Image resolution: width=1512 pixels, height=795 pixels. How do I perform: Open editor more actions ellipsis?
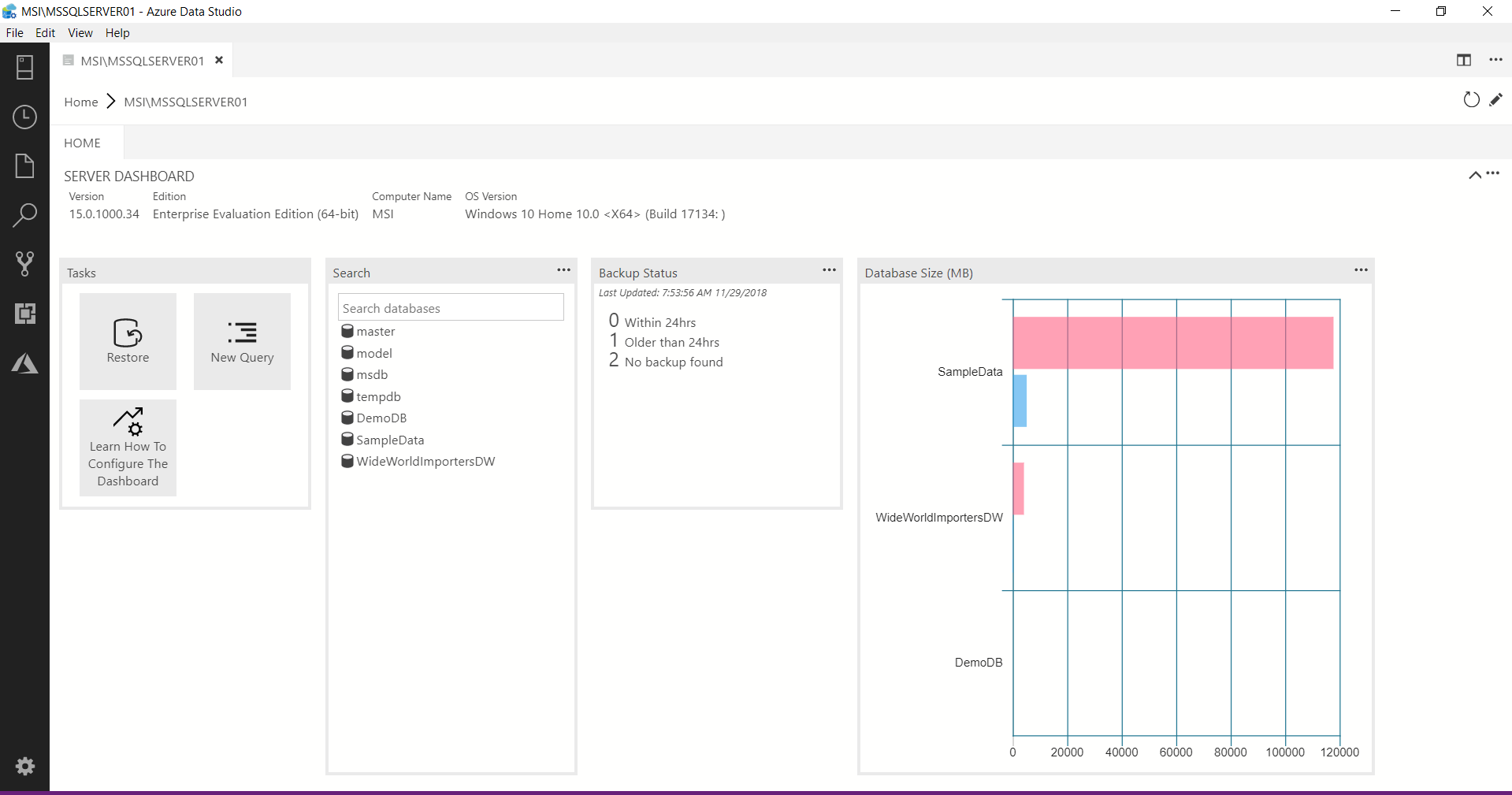[1495, 60]
